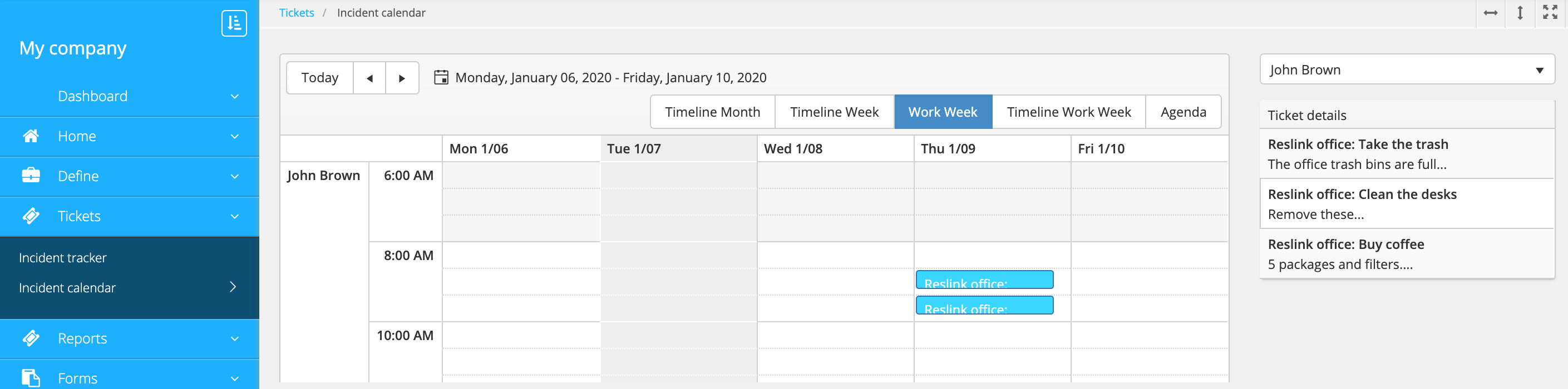Image resolution: width=1568 pixels, height=389 pixels.
Task: Toggle horizontal stretch arrow icon
Action: coord(1491,13)
